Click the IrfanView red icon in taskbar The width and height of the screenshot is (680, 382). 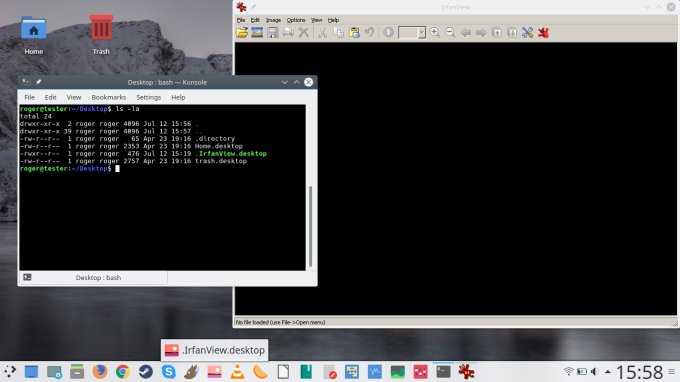click(x=466, y=372)
